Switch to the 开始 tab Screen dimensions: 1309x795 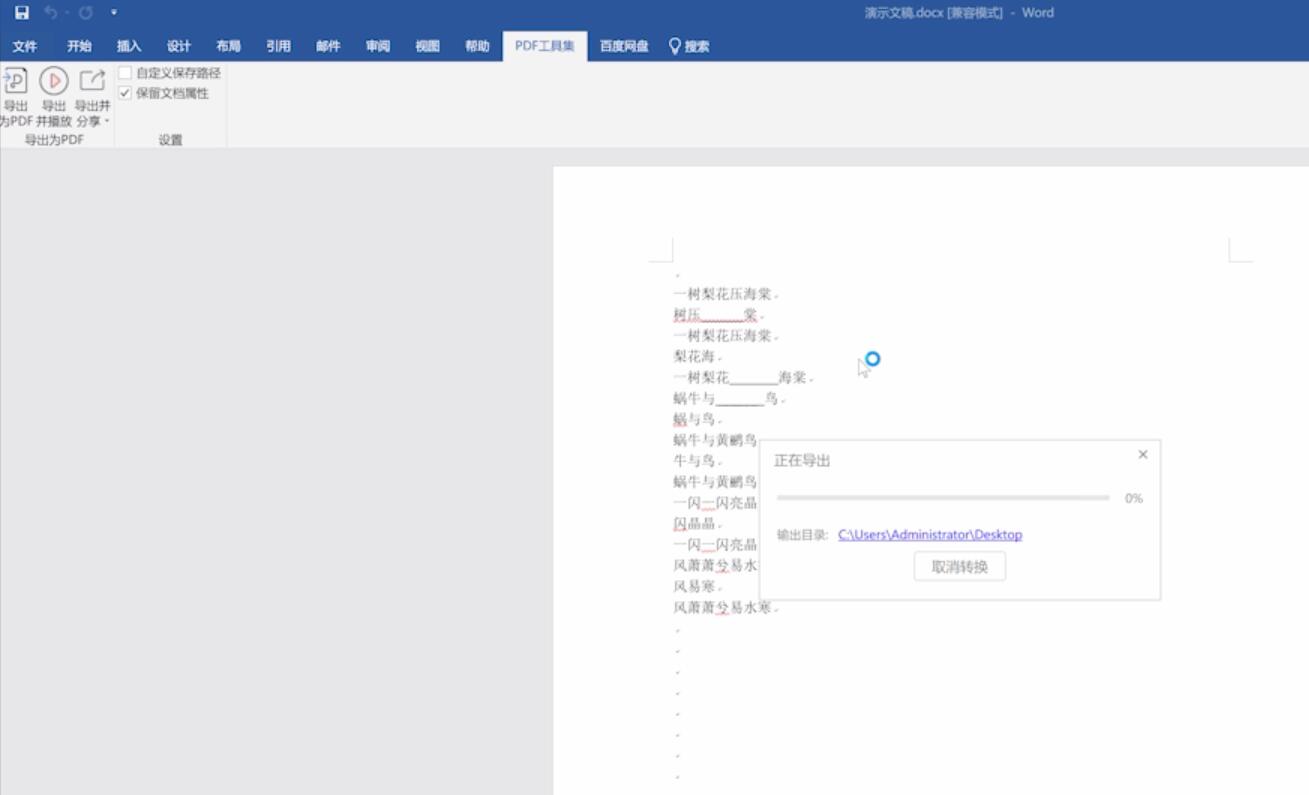point(79,46)
